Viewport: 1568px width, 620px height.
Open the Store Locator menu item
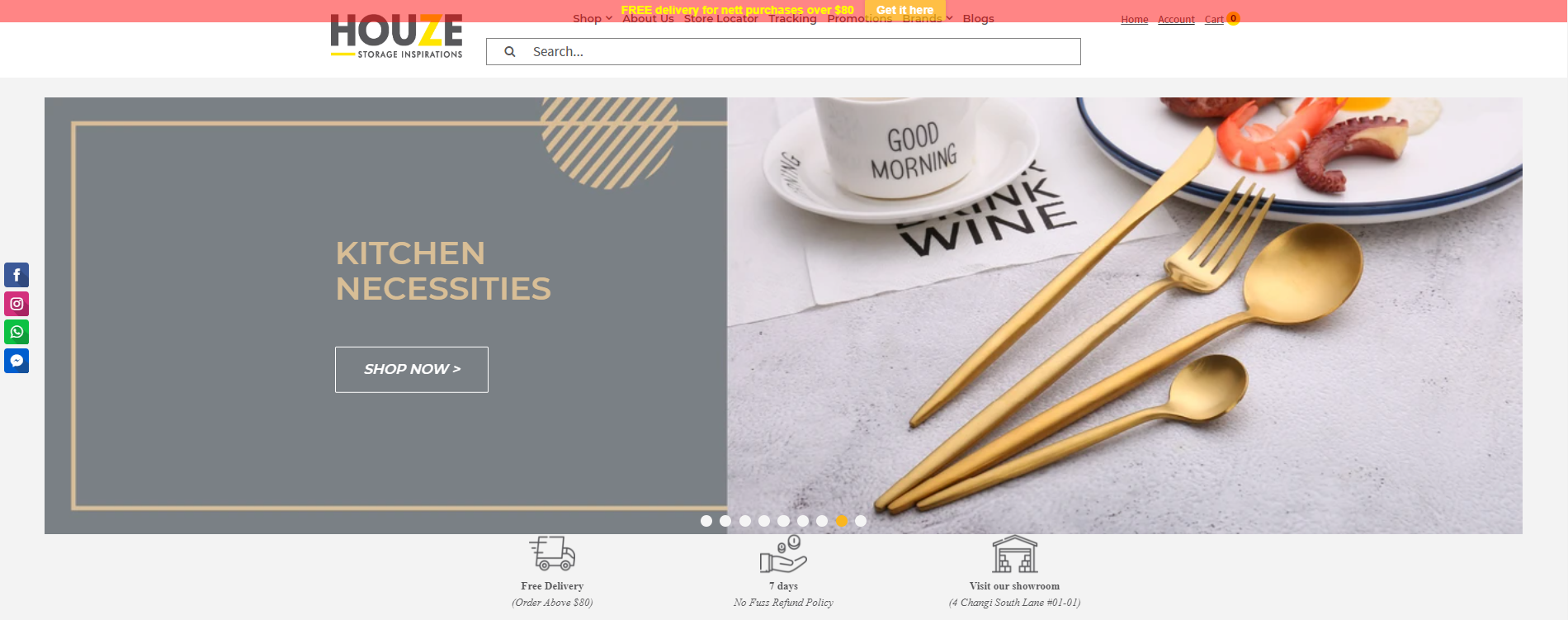[x=720, y=18]
